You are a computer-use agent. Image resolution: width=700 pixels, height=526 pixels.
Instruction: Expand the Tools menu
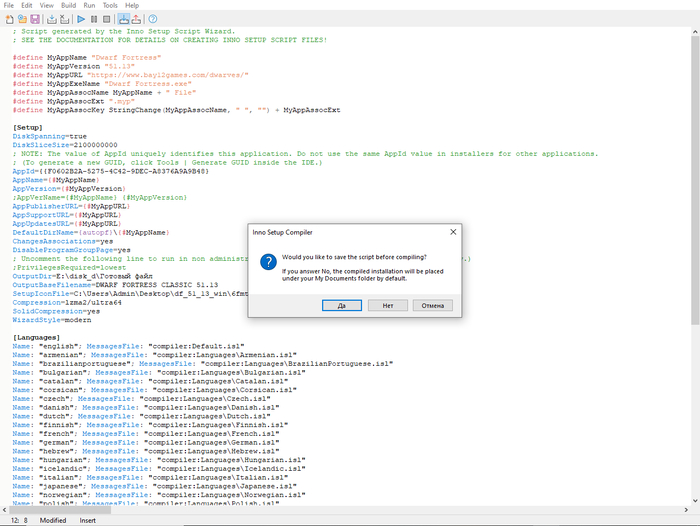pyautogui.click(x=110, y=5)
